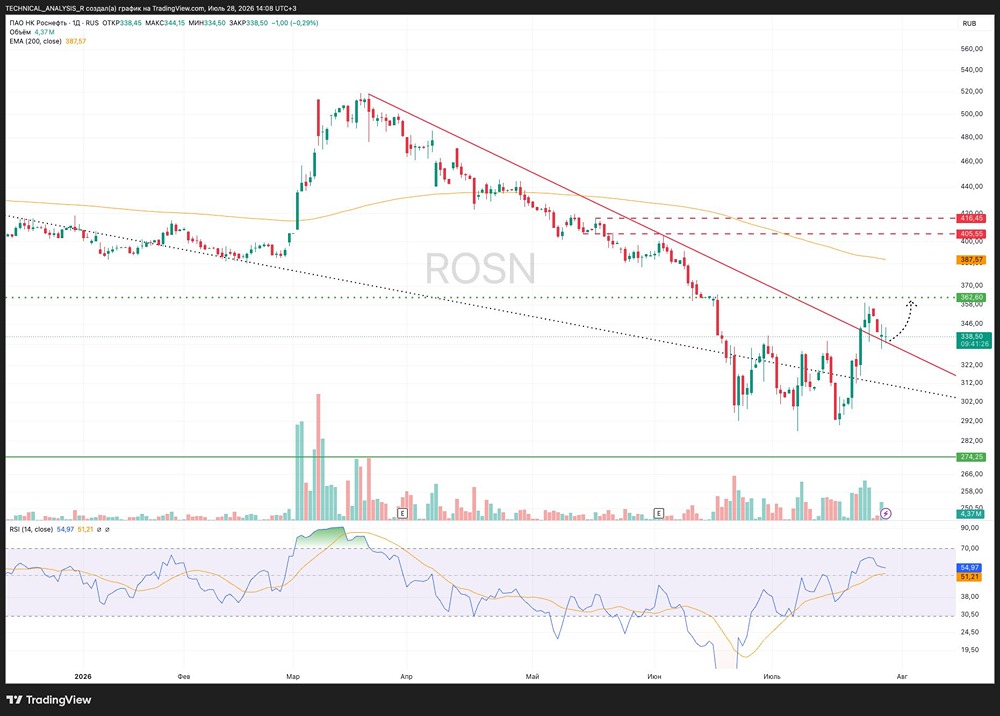Image resolution: width=1000 pixels, height=716 pixels.
Task: Click the second null-value icon beside RSI
Action: (x=107, y=529)
